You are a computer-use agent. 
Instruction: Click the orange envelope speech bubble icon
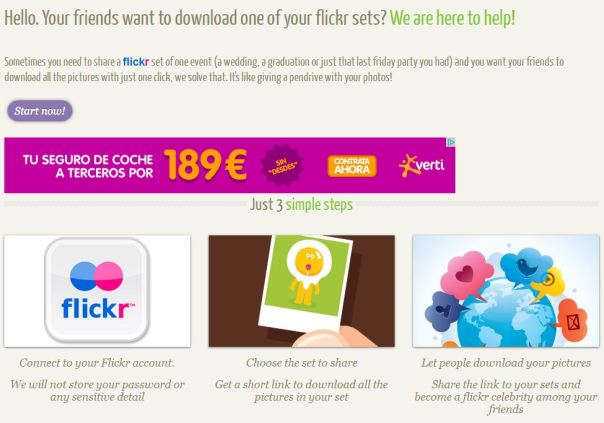pos(573,321)
